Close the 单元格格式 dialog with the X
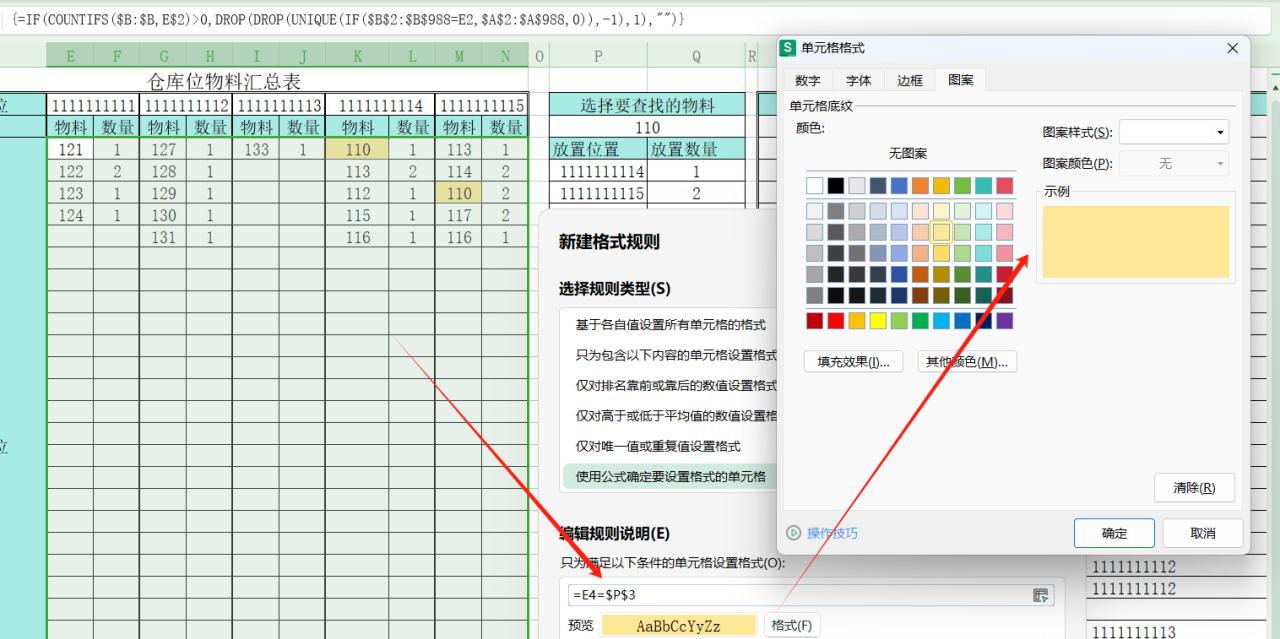The image size is (1280, 639). 1232,48
